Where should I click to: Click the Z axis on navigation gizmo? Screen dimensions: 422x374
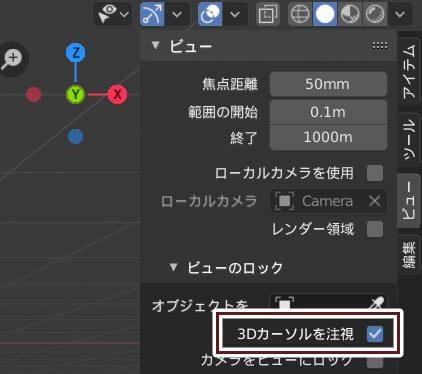(76, 53)
